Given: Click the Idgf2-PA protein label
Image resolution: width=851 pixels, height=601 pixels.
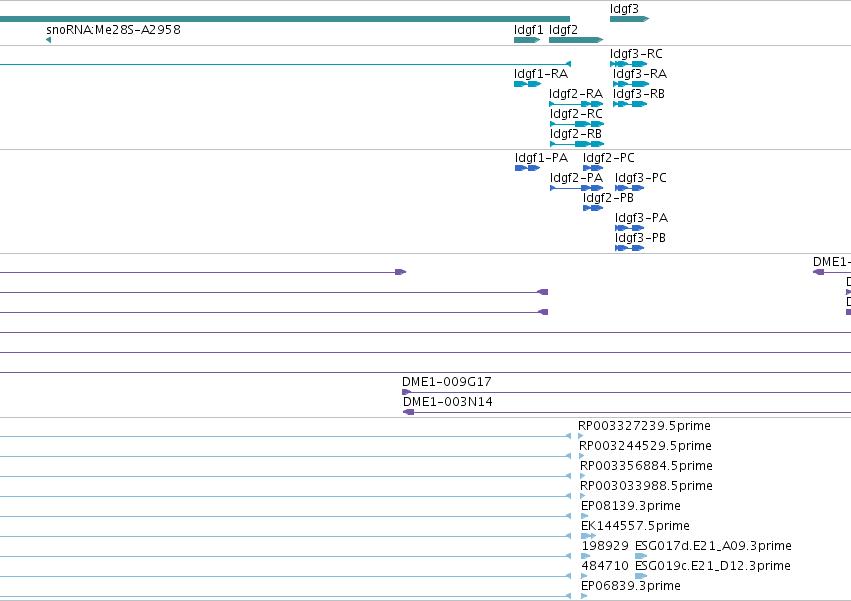Looking at the screenshot, I should (576, 178).
